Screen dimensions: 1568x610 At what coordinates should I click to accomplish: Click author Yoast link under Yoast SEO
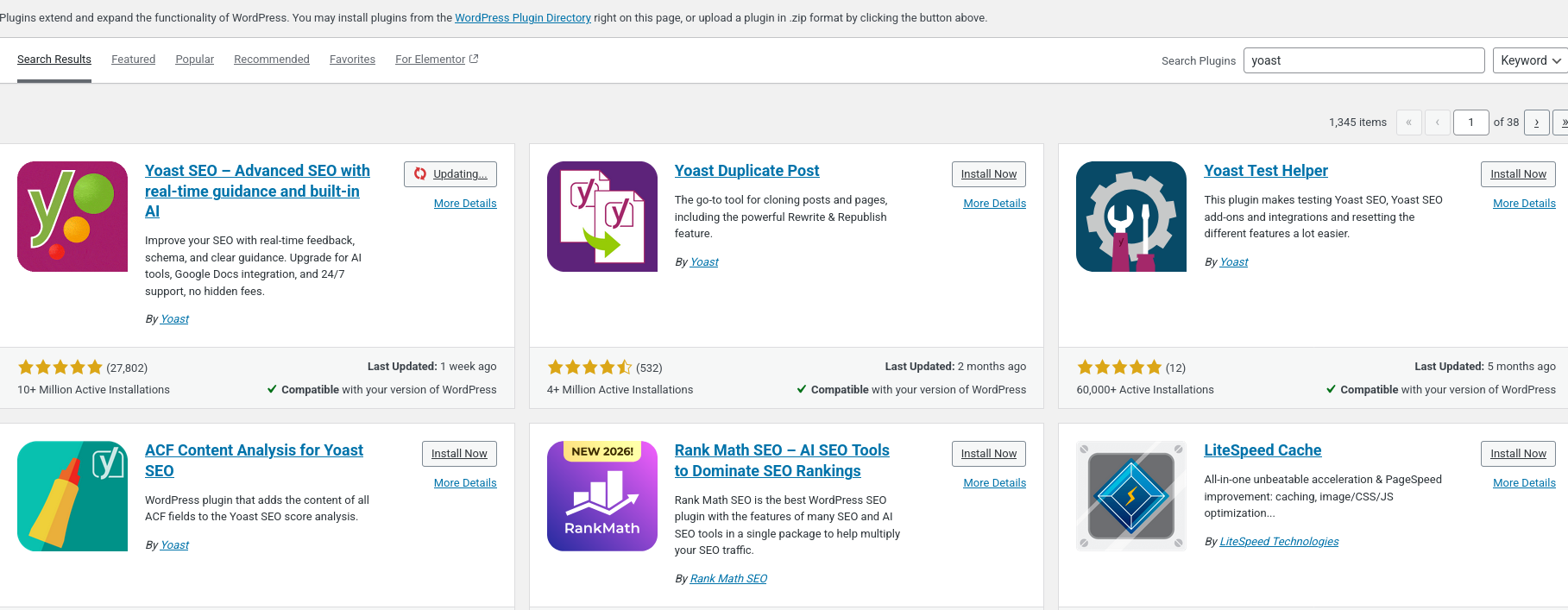pos(174,318)
